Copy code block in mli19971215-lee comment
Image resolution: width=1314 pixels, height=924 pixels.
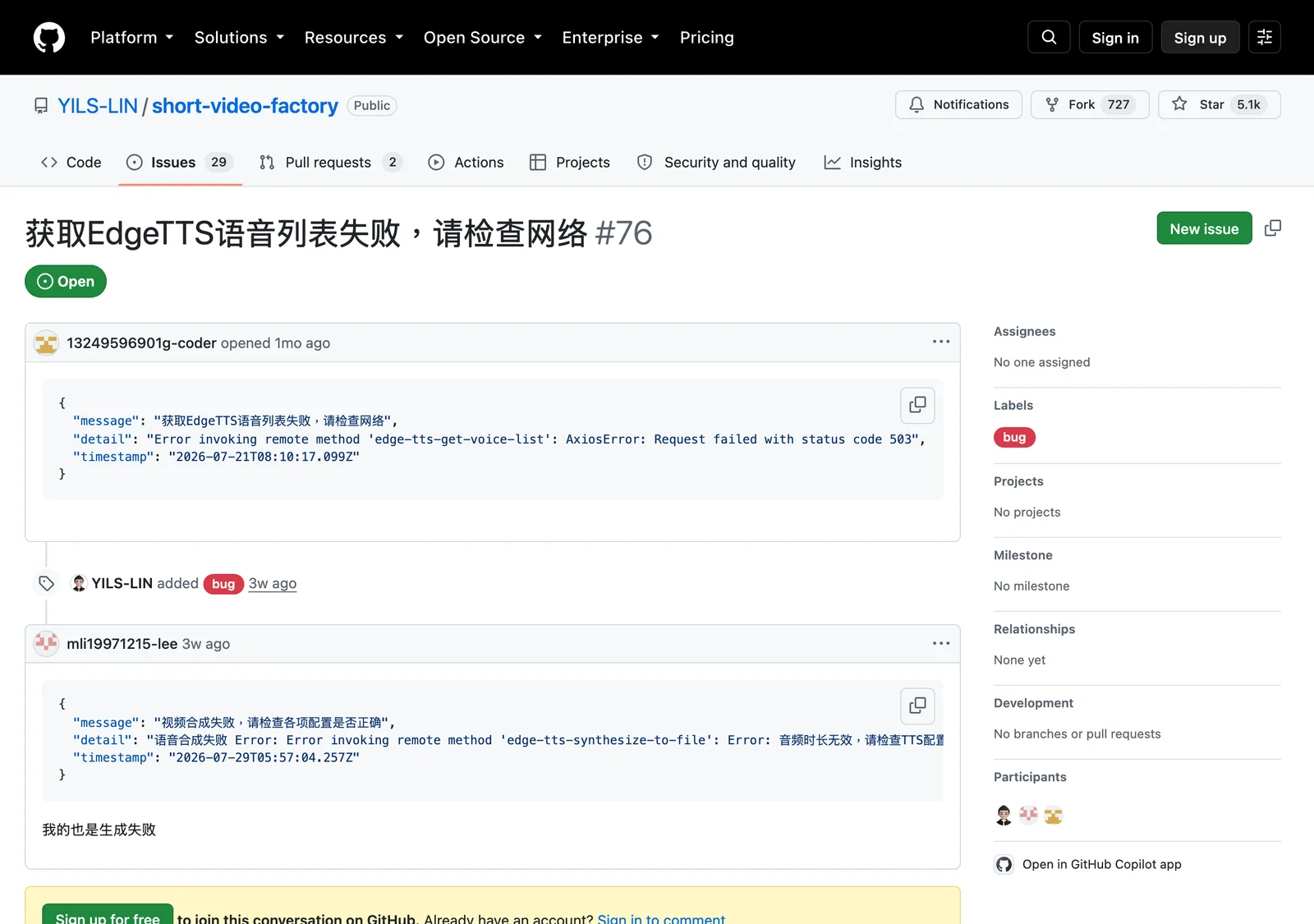(917, 706)
